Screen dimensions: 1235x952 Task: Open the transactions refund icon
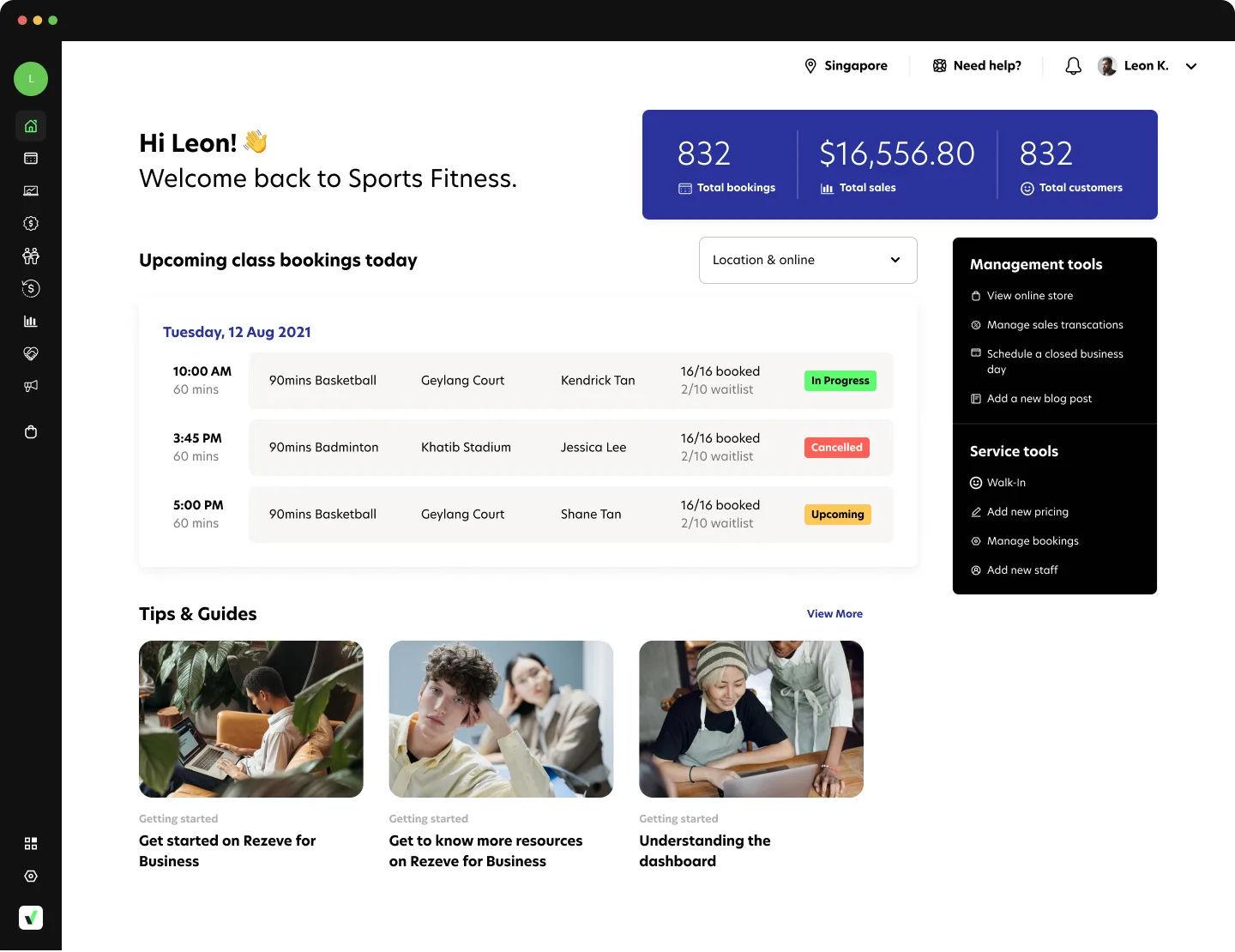(x=31, y=288)
